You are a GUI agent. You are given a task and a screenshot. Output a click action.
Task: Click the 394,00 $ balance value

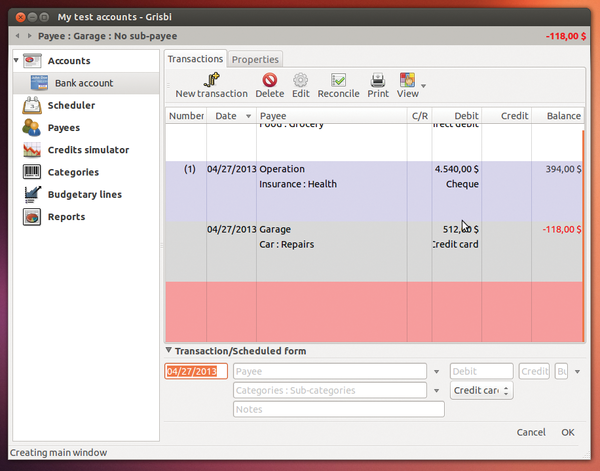(563, 169)
